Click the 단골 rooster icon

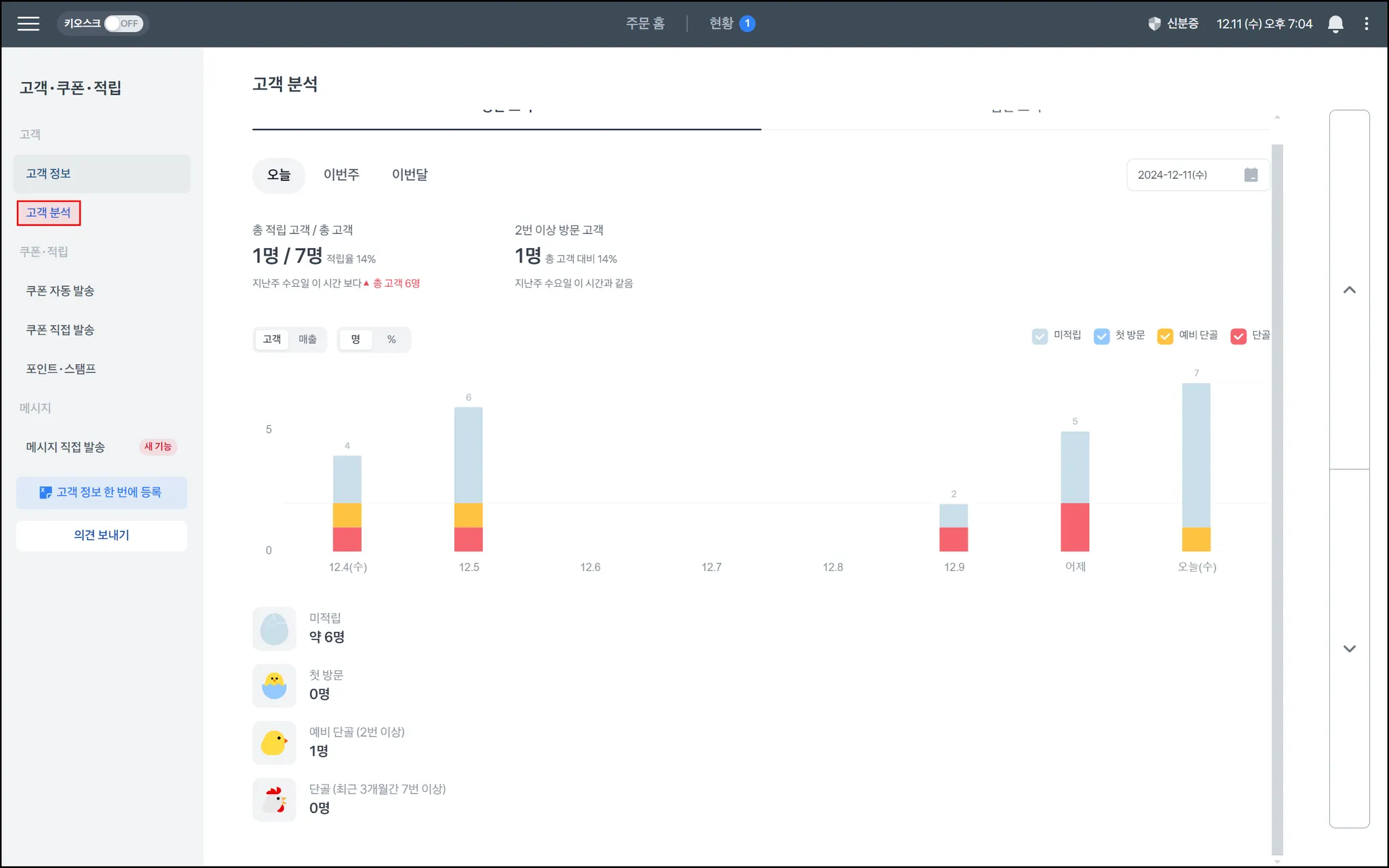tap(274, 800)
